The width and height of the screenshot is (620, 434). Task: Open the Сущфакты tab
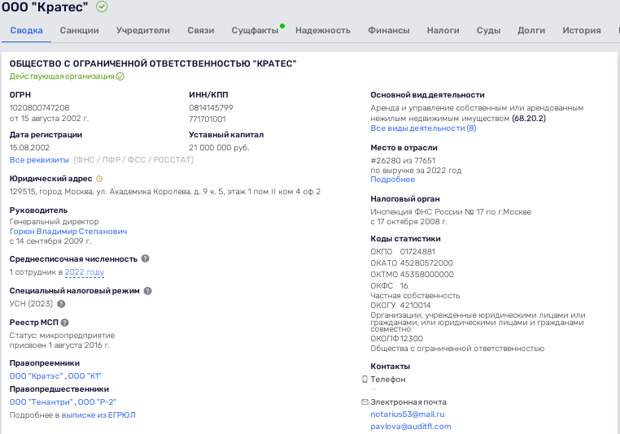click(255, 30)
